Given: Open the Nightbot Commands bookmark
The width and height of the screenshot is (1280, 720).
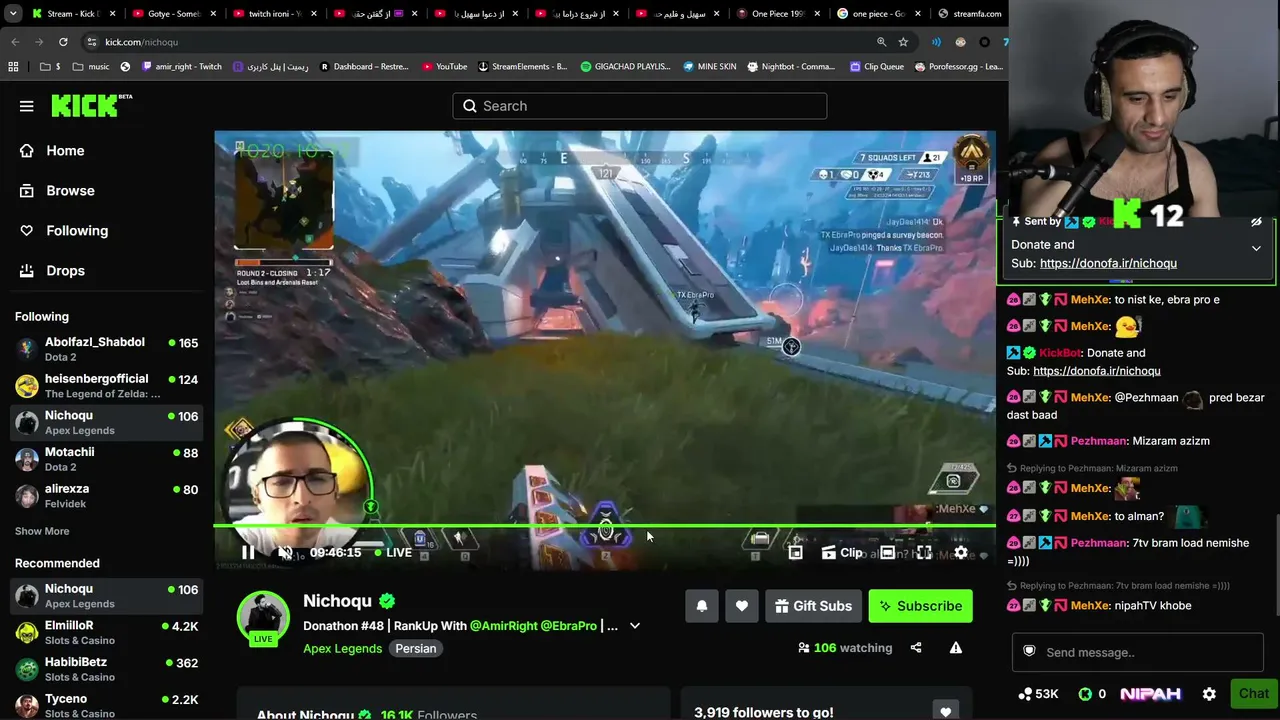Looking at the screenshot, I should pyautogui.click(x=790, y=67).
